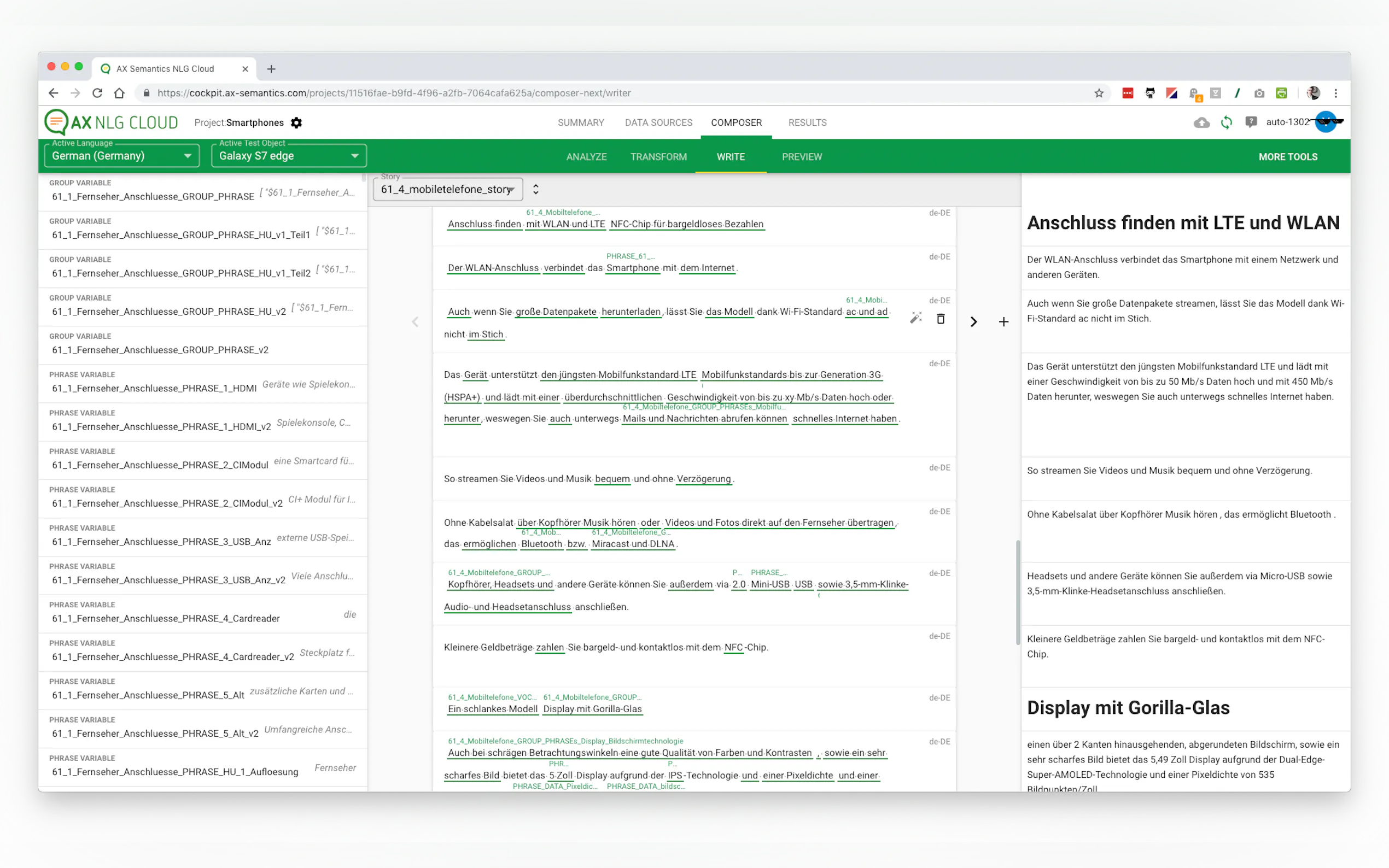Click the green sync arrows icon
Image resolution: width=1389 pixels, height=868 pixels.
pyautogui.click(x=1226, y=122)
